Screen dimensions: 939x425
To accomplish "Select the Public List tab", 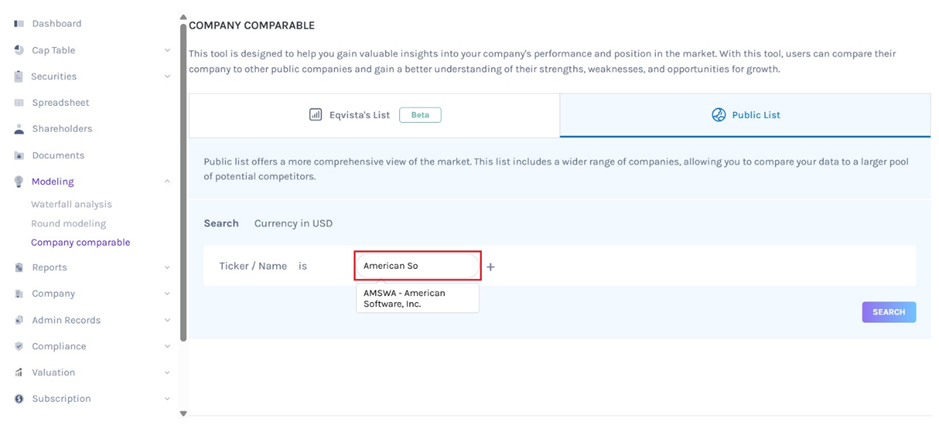I will pos(745,115).
